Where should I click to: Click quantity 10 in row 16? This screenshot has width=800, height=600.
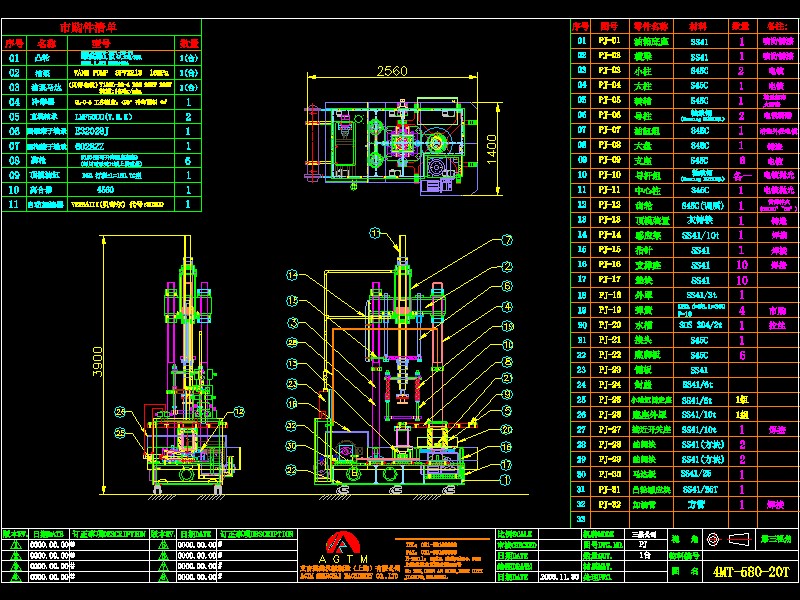[742, 265]
